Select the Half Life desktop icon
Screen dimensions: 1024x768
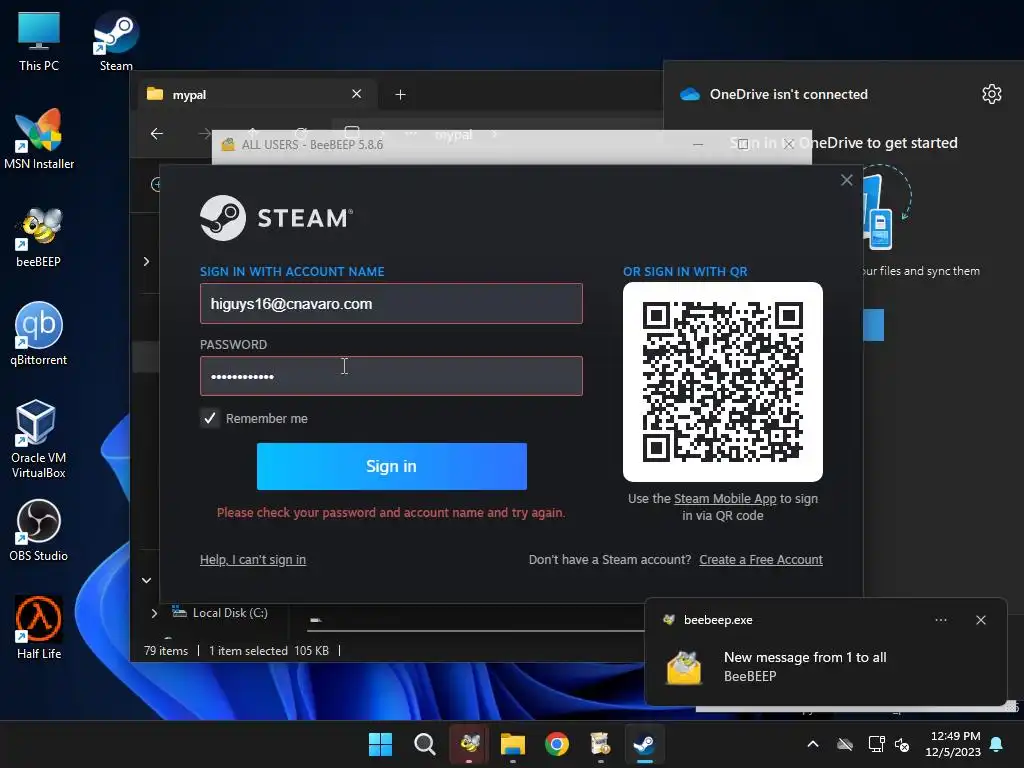click(39, 628)
